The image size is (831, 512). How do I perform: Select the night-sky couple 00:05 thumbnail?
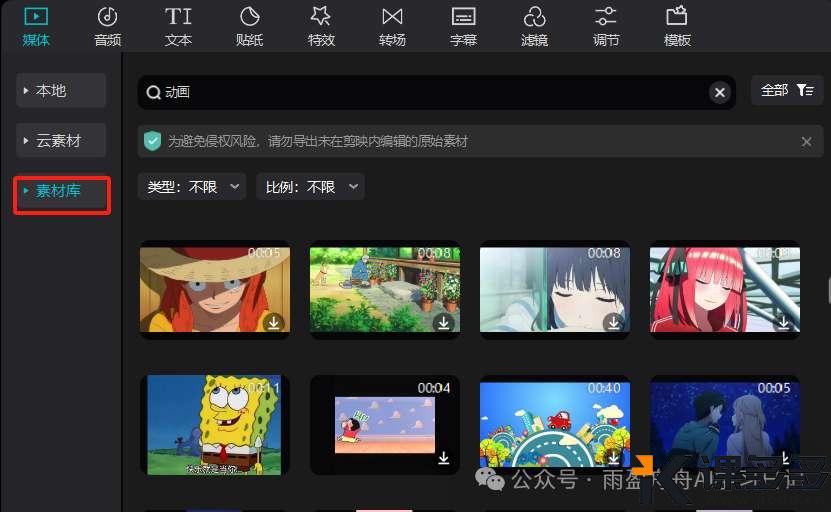(725, 424)
